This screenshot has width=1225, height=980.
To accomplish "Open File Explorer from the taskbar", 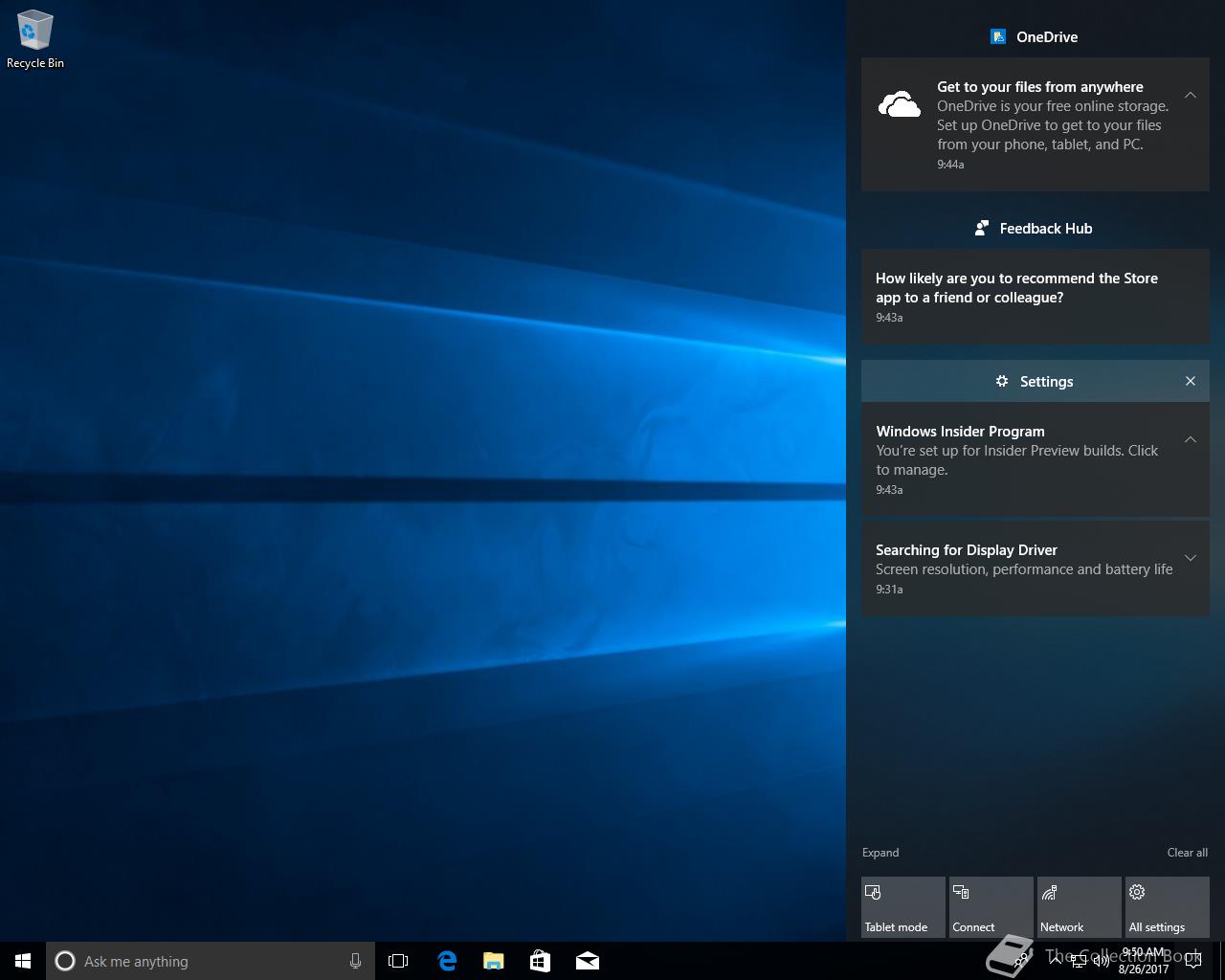I will 493,961.
